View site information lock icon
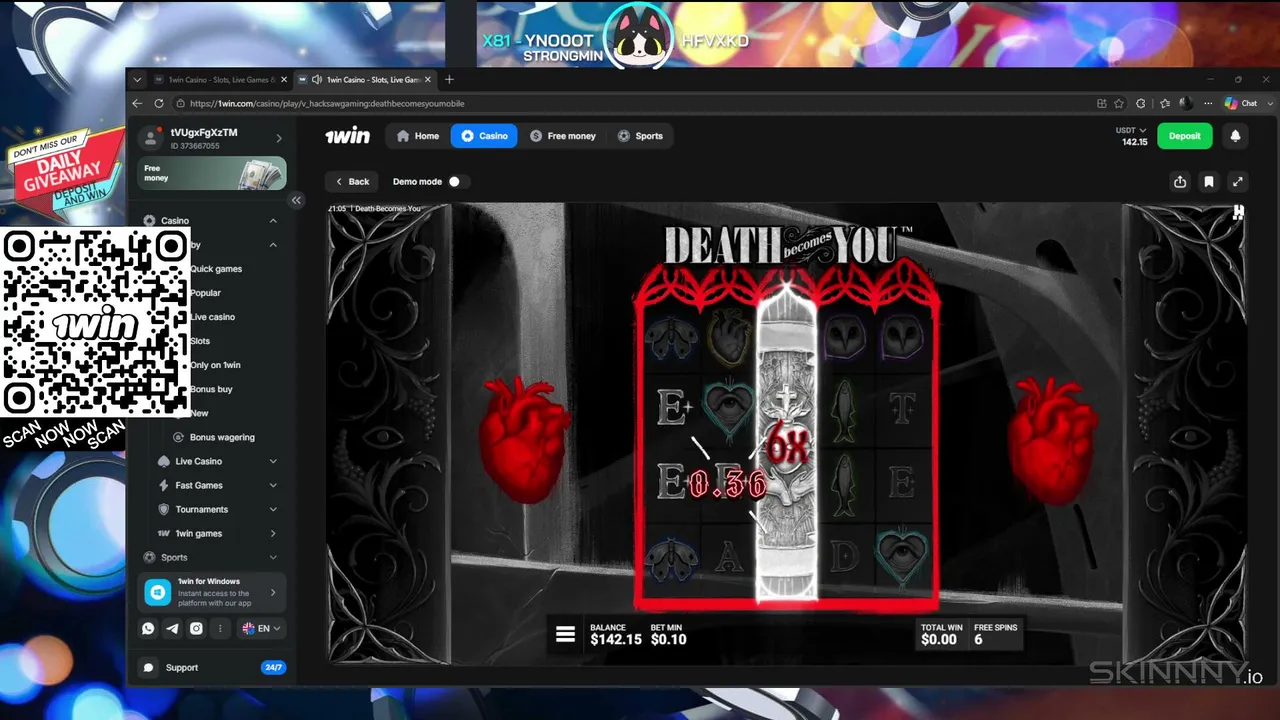The image size is (1280, 720). (180, 103)
